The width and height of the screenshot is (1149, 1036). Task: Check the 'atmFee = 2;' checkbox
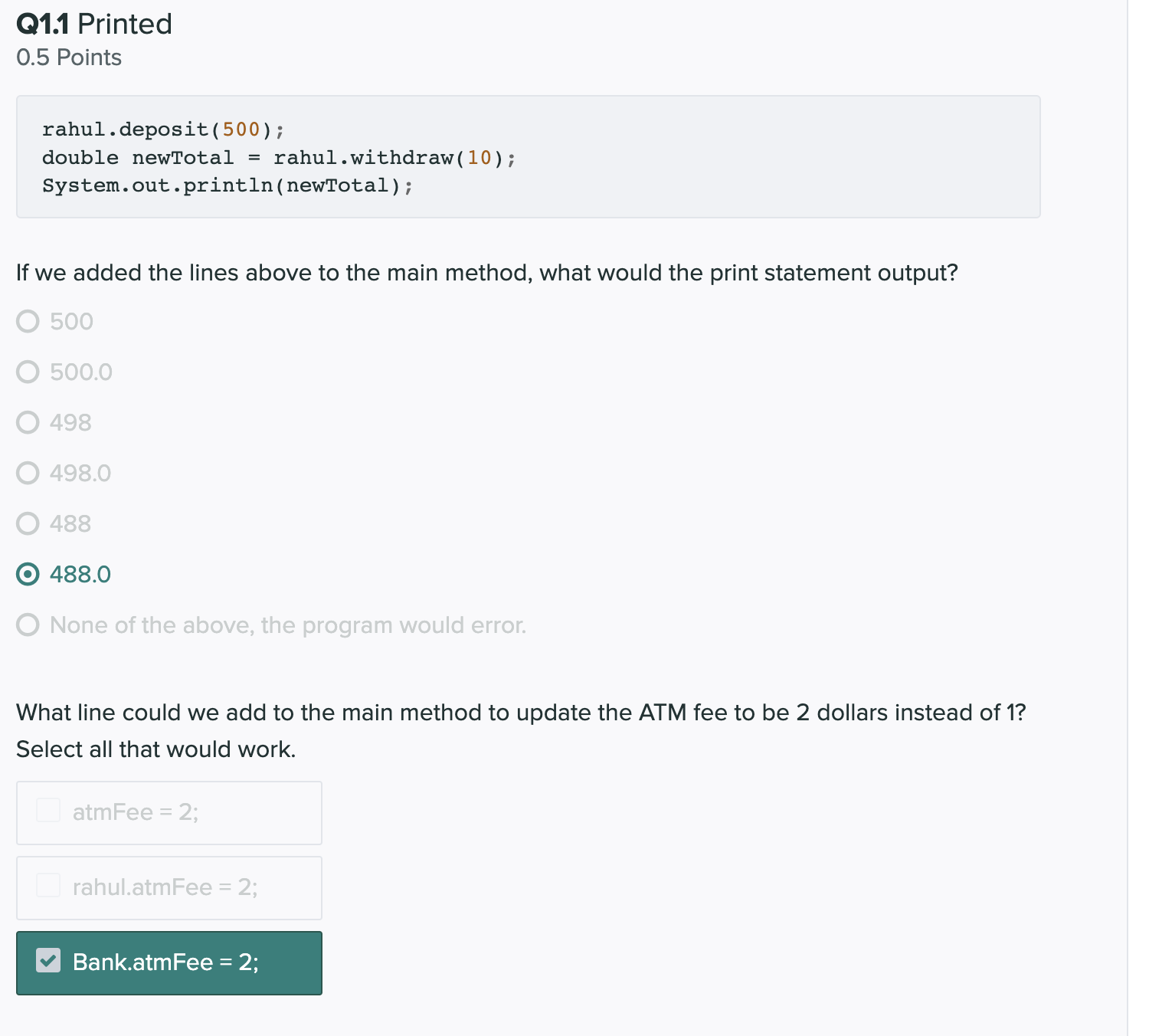(48, 810)
